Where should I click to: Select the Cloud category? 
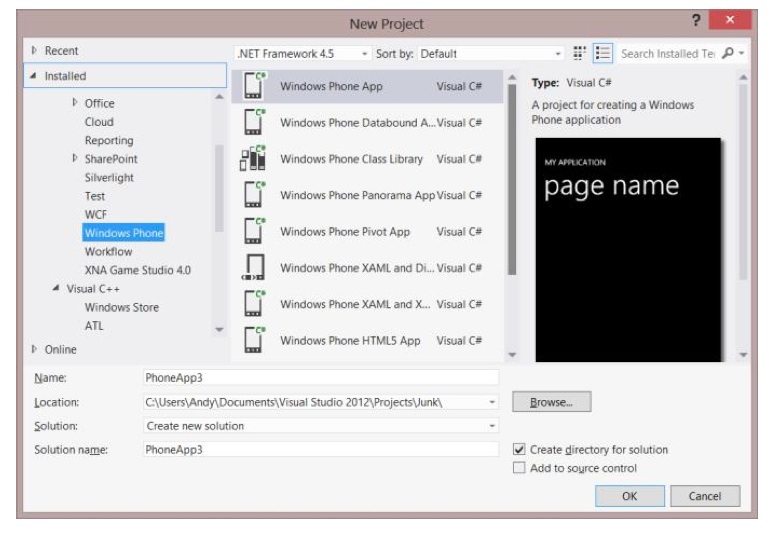tap(99, 122)
